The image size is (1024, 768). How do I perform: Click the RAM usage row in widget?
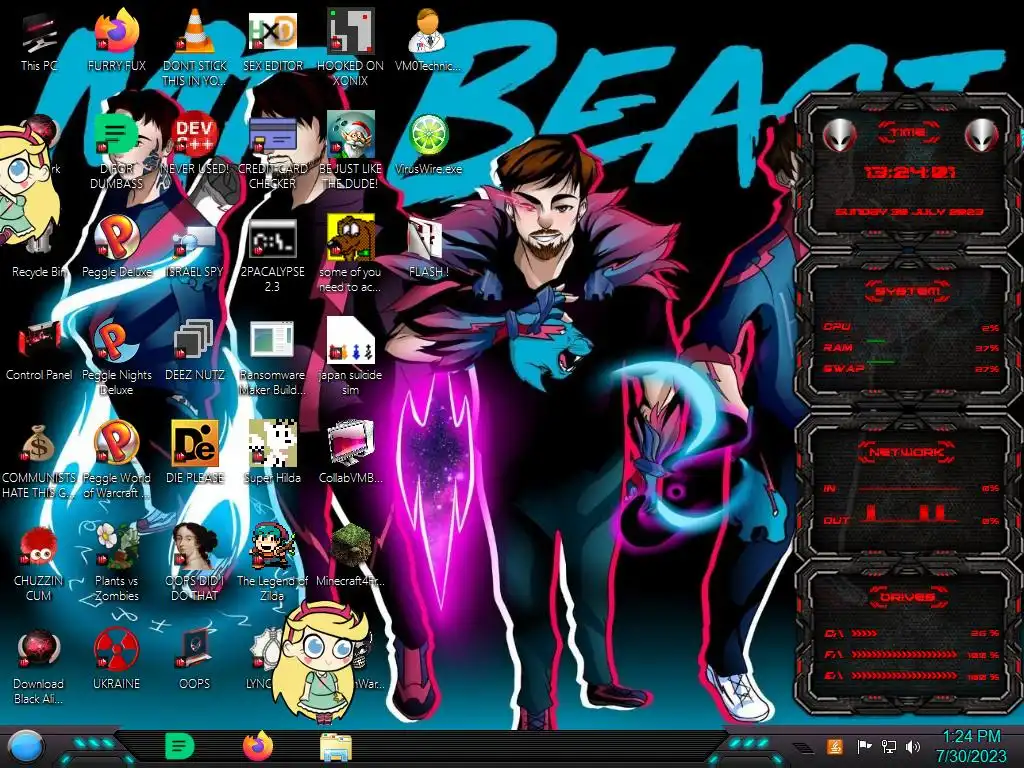click(x=911, y=348)
